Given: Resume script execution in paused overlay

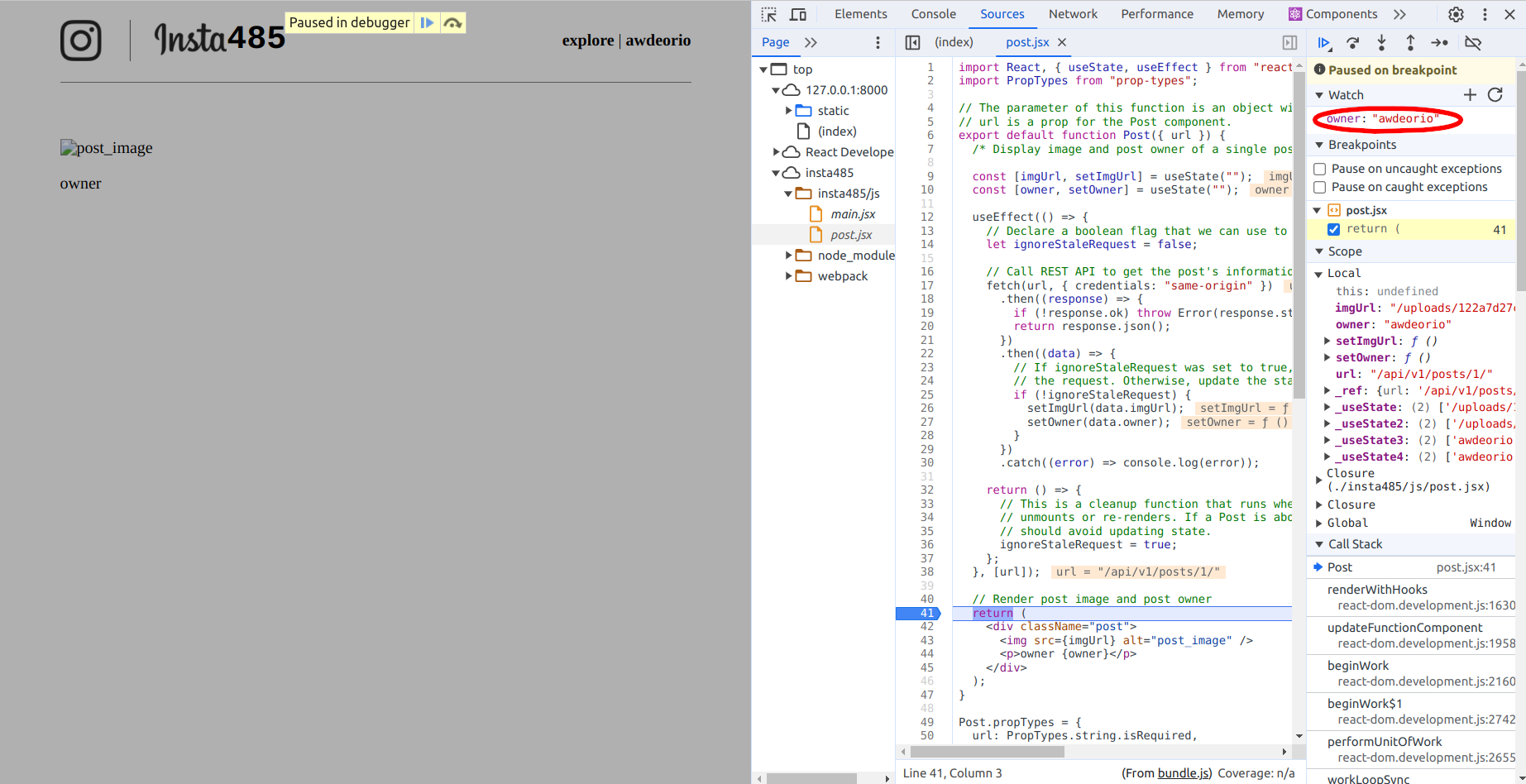Looking at the screenshot, I should coord(427,22).
